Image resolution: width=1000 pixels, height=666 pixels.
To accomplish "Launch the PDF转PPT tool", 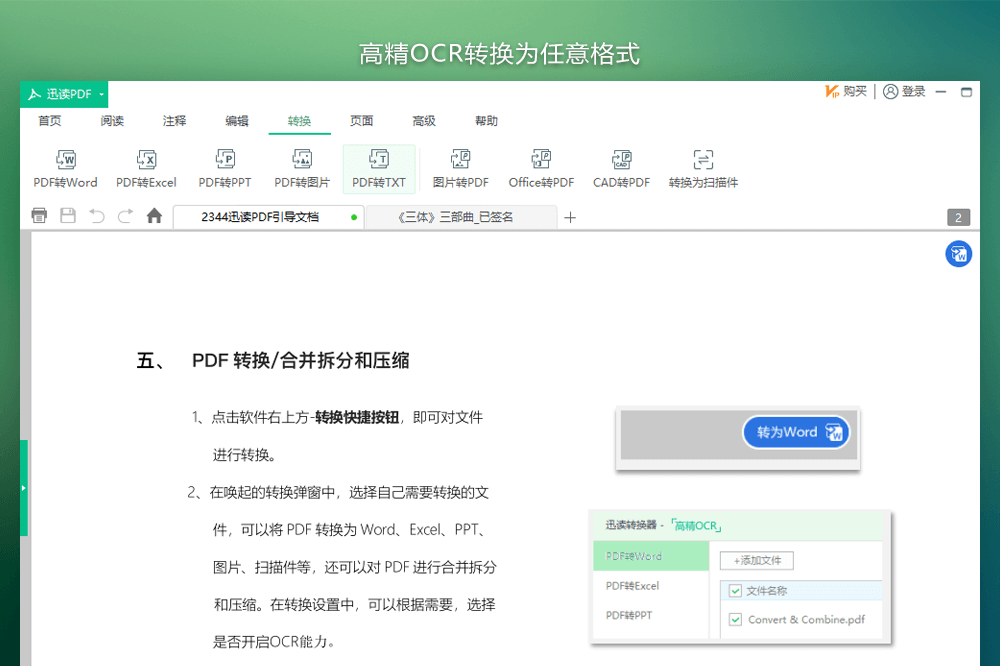I will pyautogui.click(x=224, y=168).
